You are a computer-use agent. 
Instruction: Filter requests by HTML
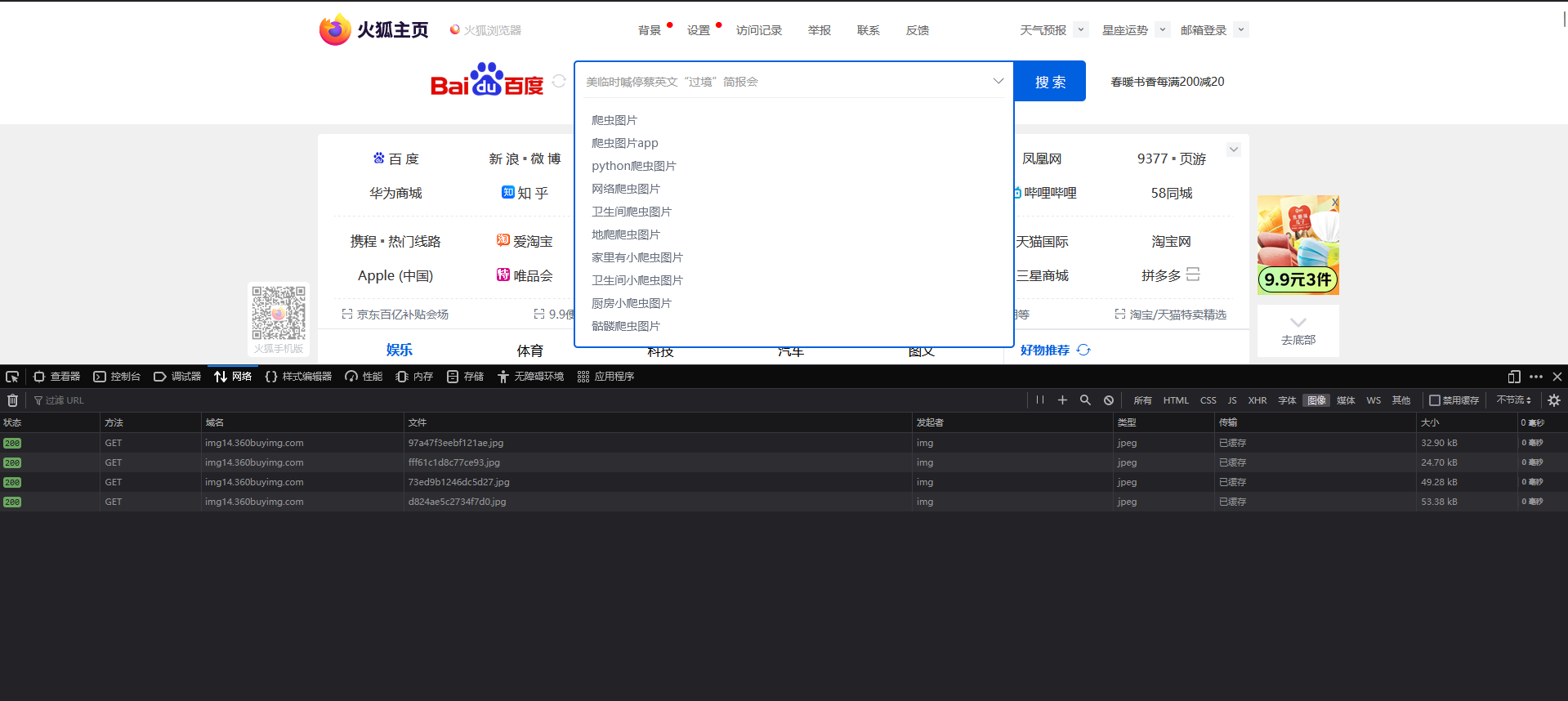click(1176, 400)
